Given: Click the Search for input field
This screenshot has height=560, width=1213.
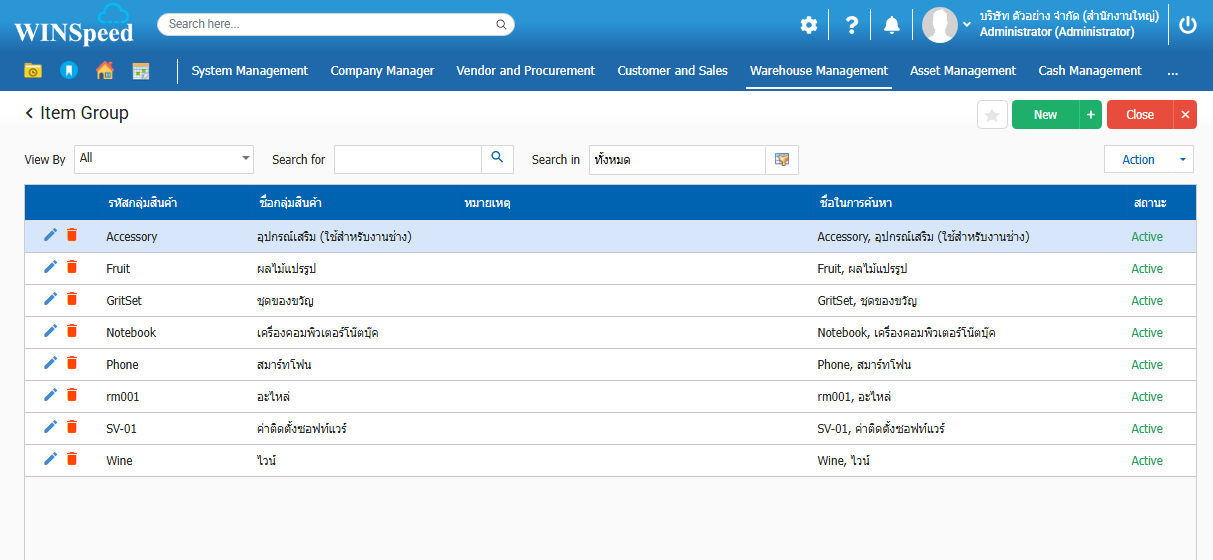Looking at the screenshot, I should pos(408,159).
